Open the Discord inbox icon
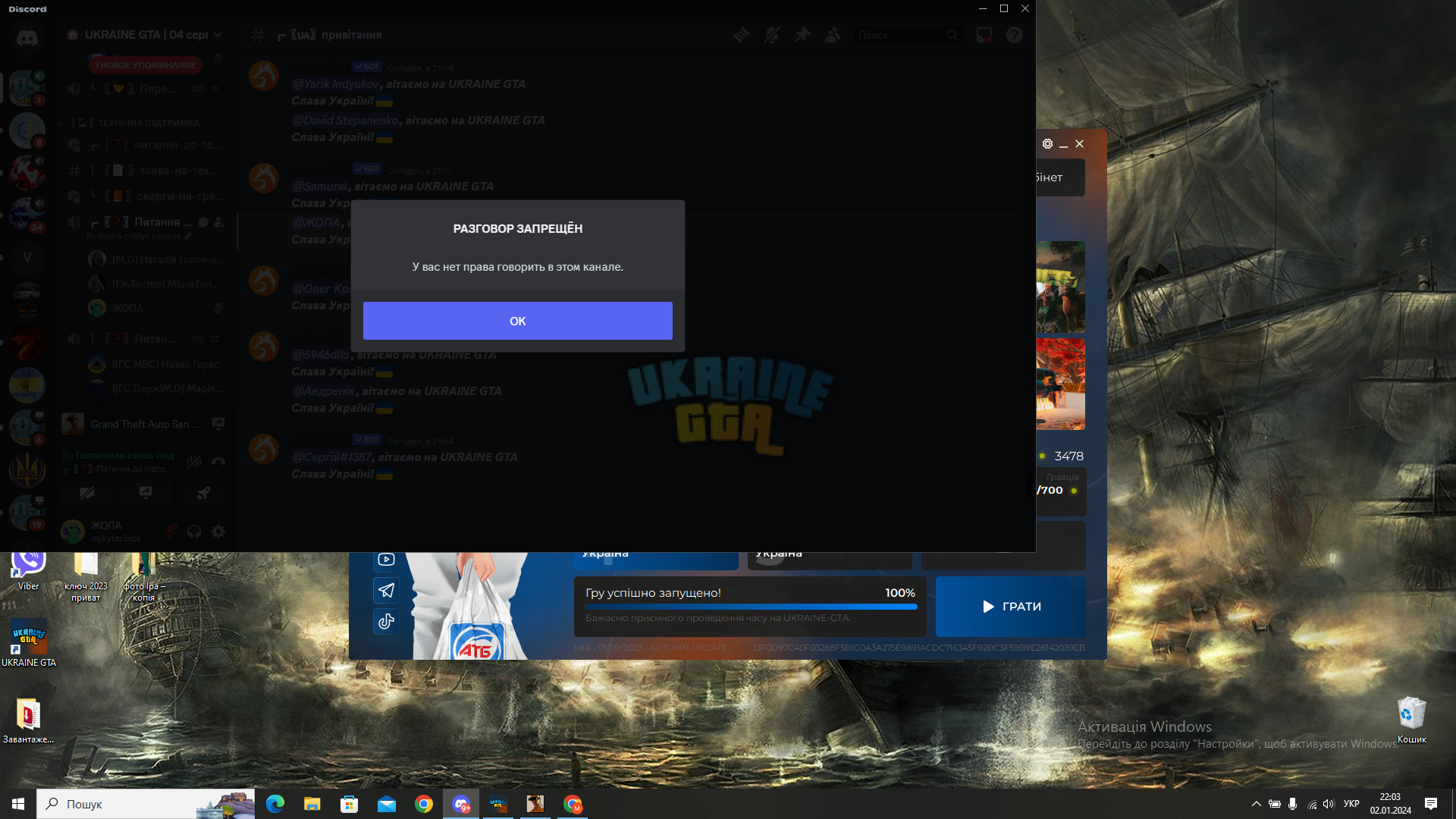This screenshot has width=1456, height=819. pos(984,35)
